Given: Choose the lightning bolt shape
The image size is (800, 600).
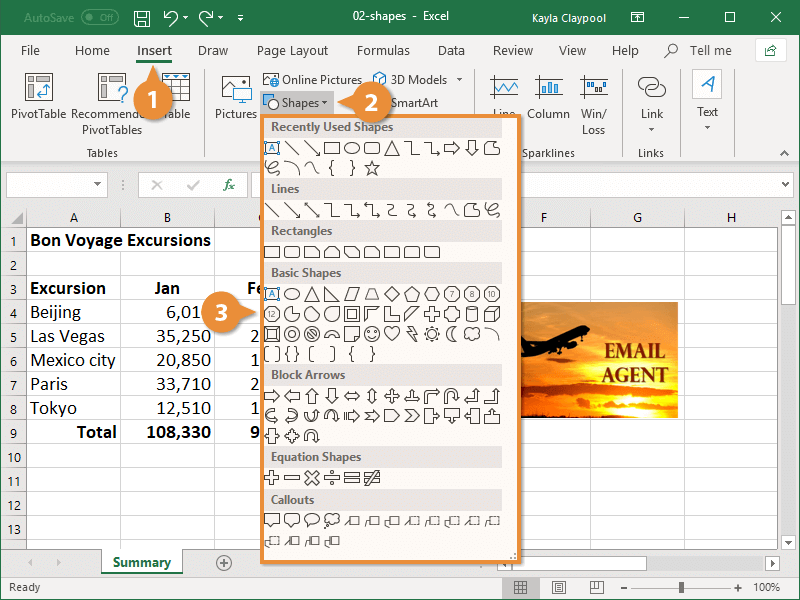Looking at the screenshot, I should pyautogui.click(x=412, y=334).
